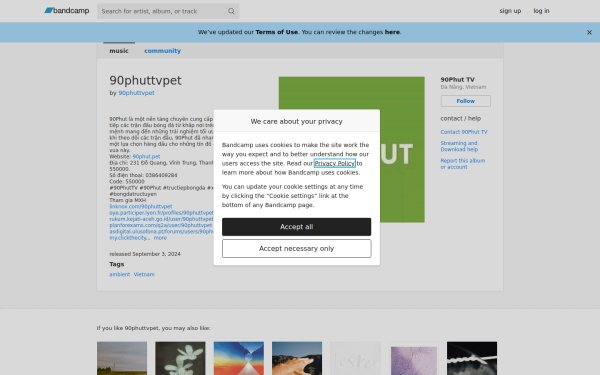Open the 90Phut TV artist name in sidebar
The width and height of the screenshot is (600, 375).
click(458, 80)
